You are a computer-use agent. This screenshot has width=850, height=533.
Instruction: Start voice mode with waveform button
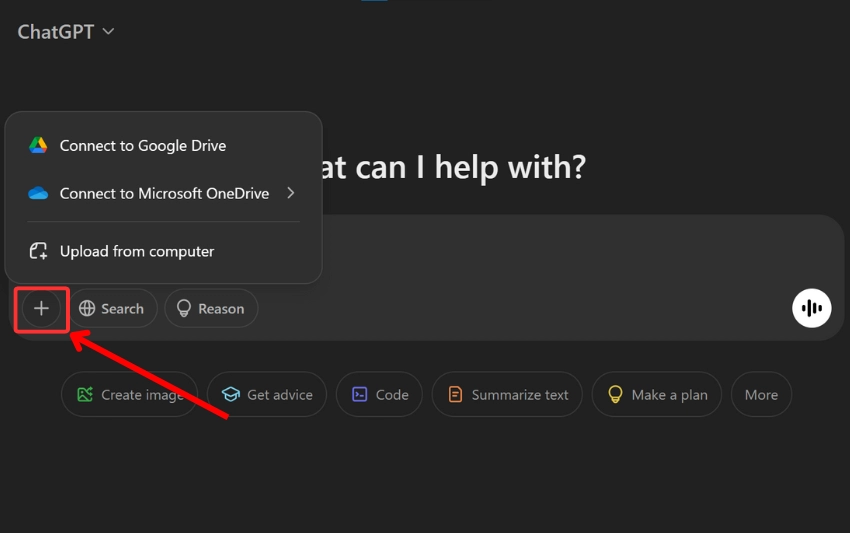pos(812,308)
